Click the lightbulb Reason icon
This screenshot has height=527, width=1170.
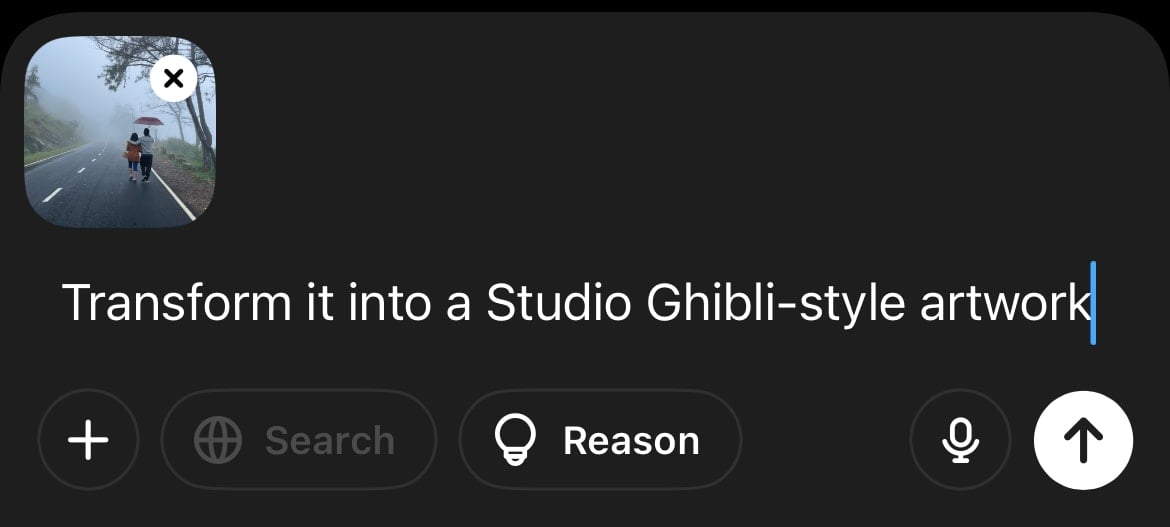(516, 440)
